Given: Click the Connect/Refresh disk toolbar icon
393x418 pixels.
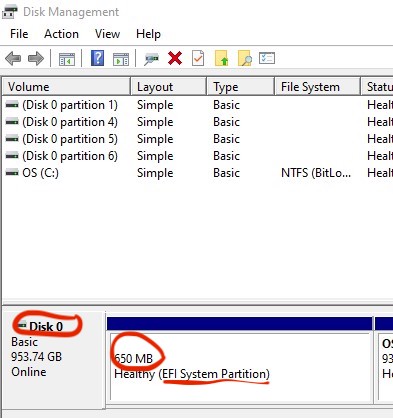Looking at the screenshot, I should click(152, 59).
